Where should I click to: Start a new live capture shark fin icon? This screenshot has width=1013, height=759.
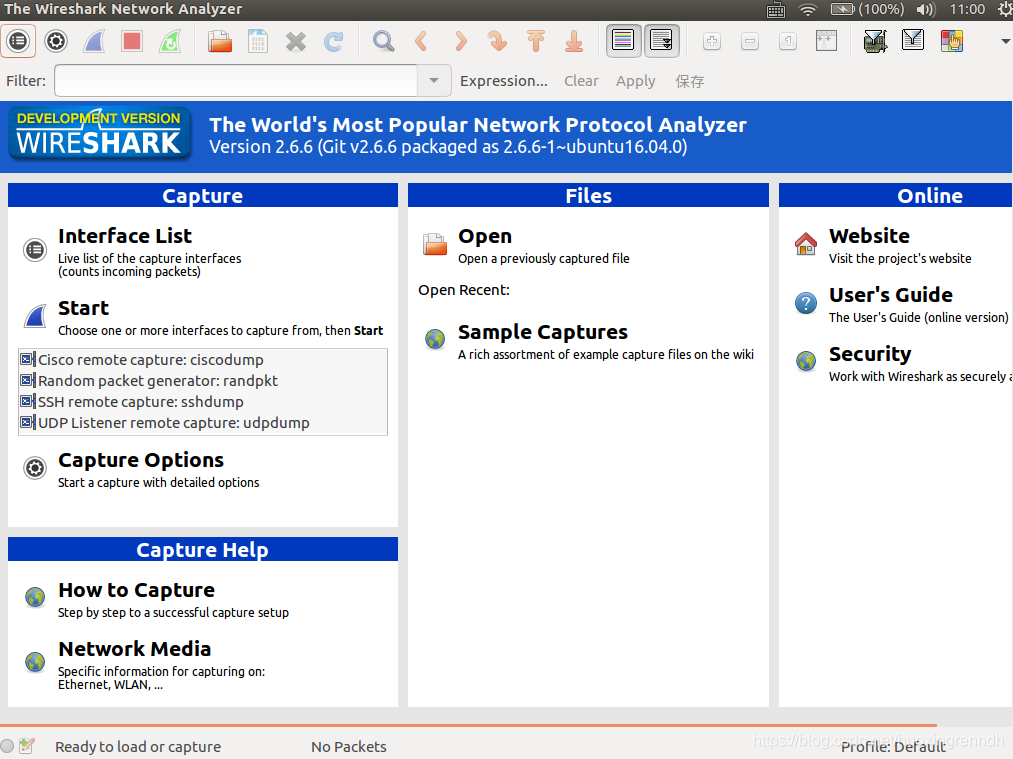tap(94, 41)
